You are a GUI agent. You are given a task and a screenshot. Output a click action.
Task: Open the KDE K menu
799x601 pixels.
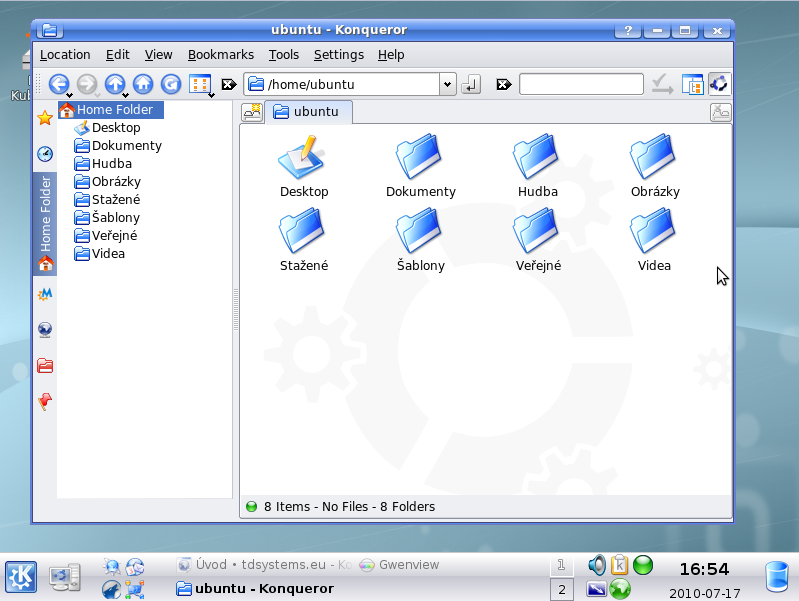click(21, 577)
